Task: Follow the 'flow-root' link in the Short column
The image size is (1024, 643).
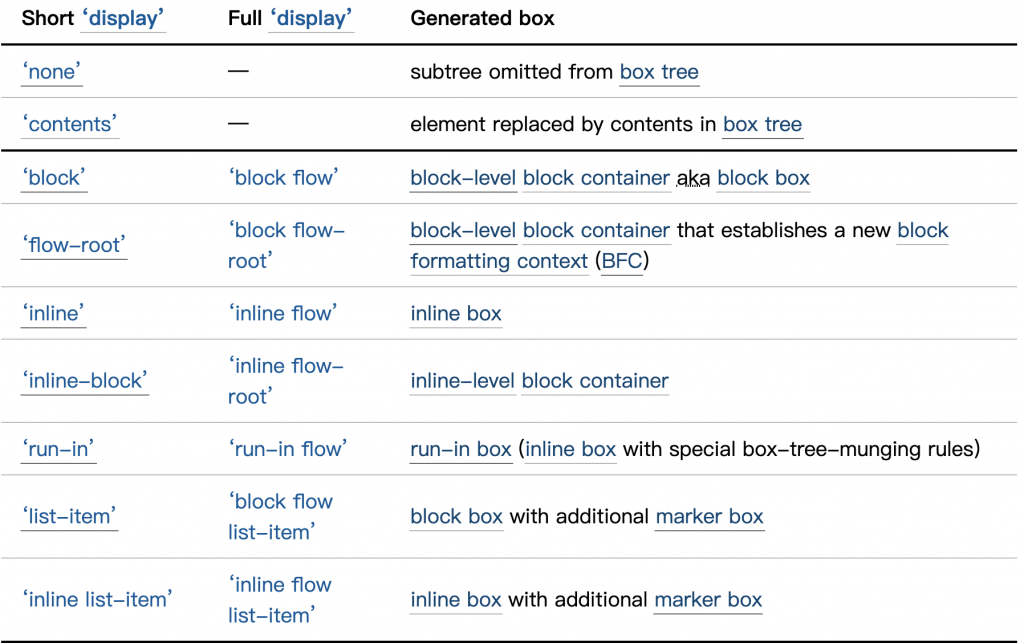Action: click(x=74, y=245)
